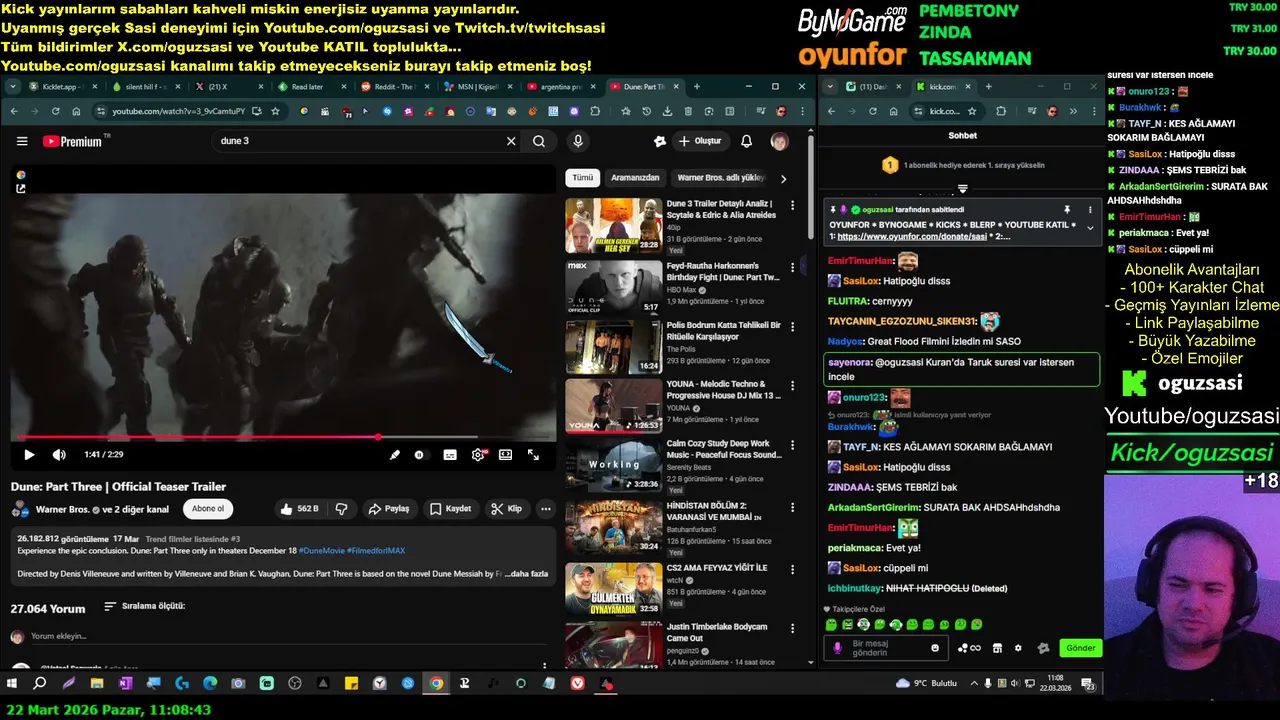This screenshot has width=1280, height=720.
Task: Send chat message with Gönder button
Action: pos(1080,648)
